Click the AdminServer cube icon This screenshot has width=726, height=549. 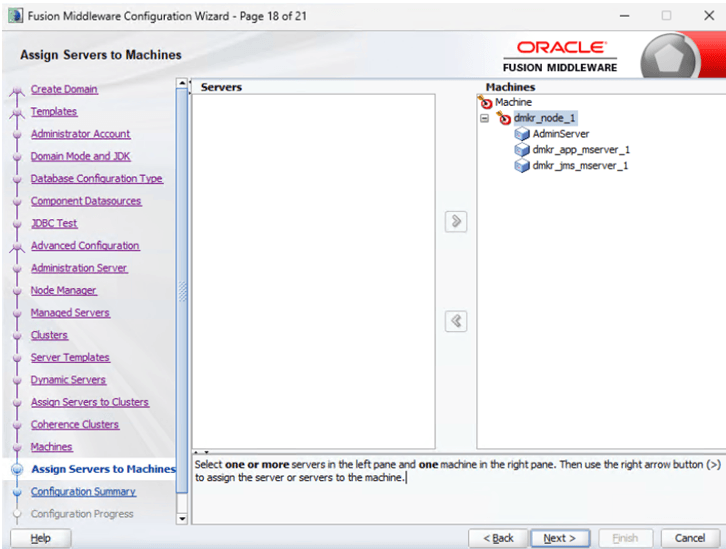(x=522, y=134)
